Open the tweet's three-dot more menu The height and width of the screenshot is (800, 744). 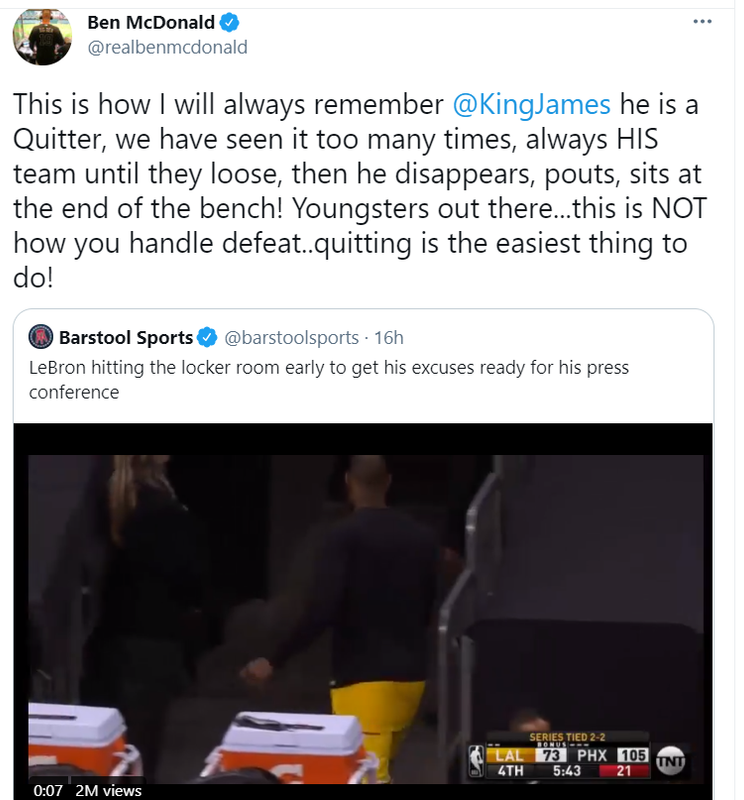coord(702,21)
